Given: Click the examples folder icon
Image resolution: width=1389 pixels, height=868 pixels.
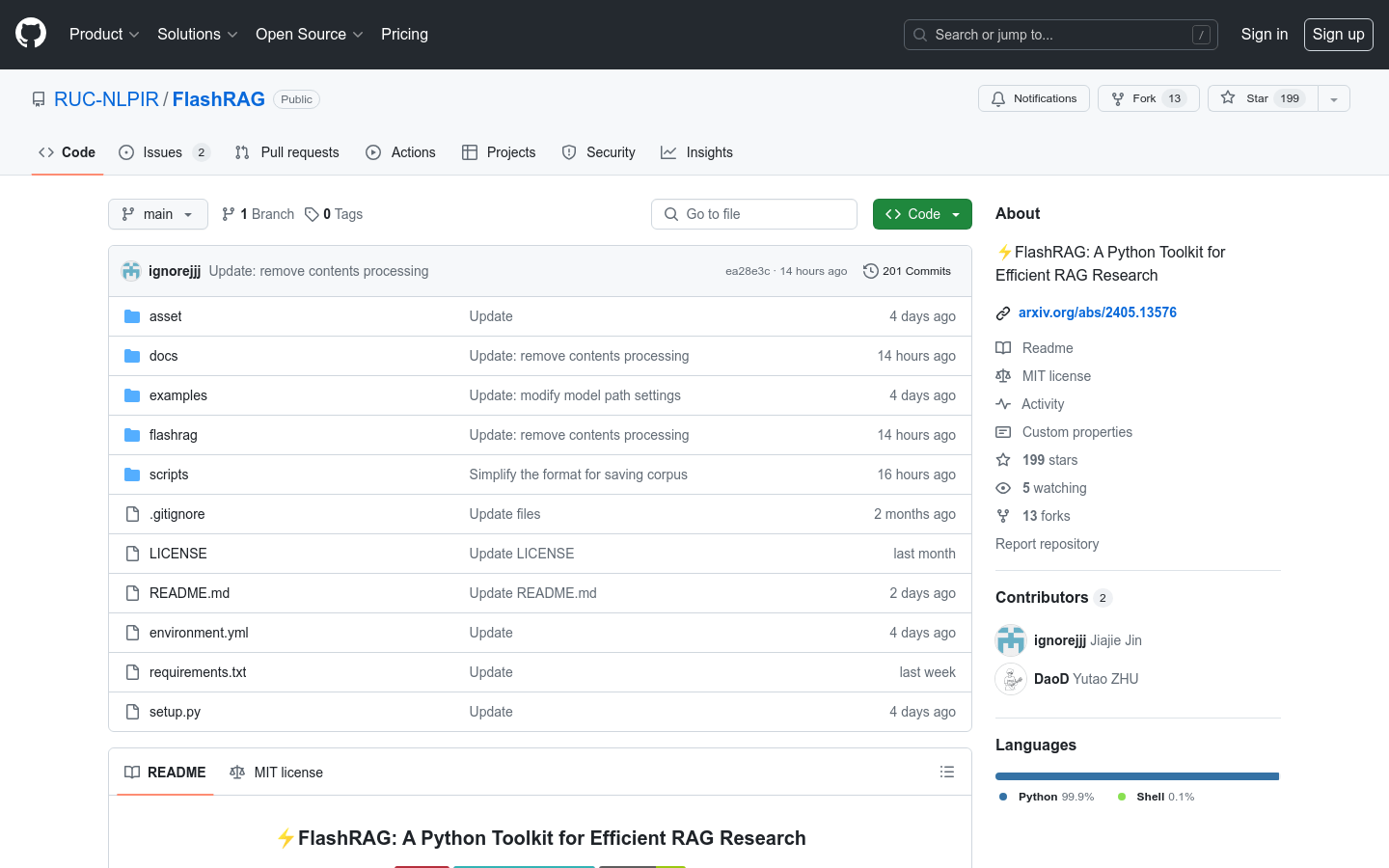Looking at the screenshot, I should click(x=132, y=395).
